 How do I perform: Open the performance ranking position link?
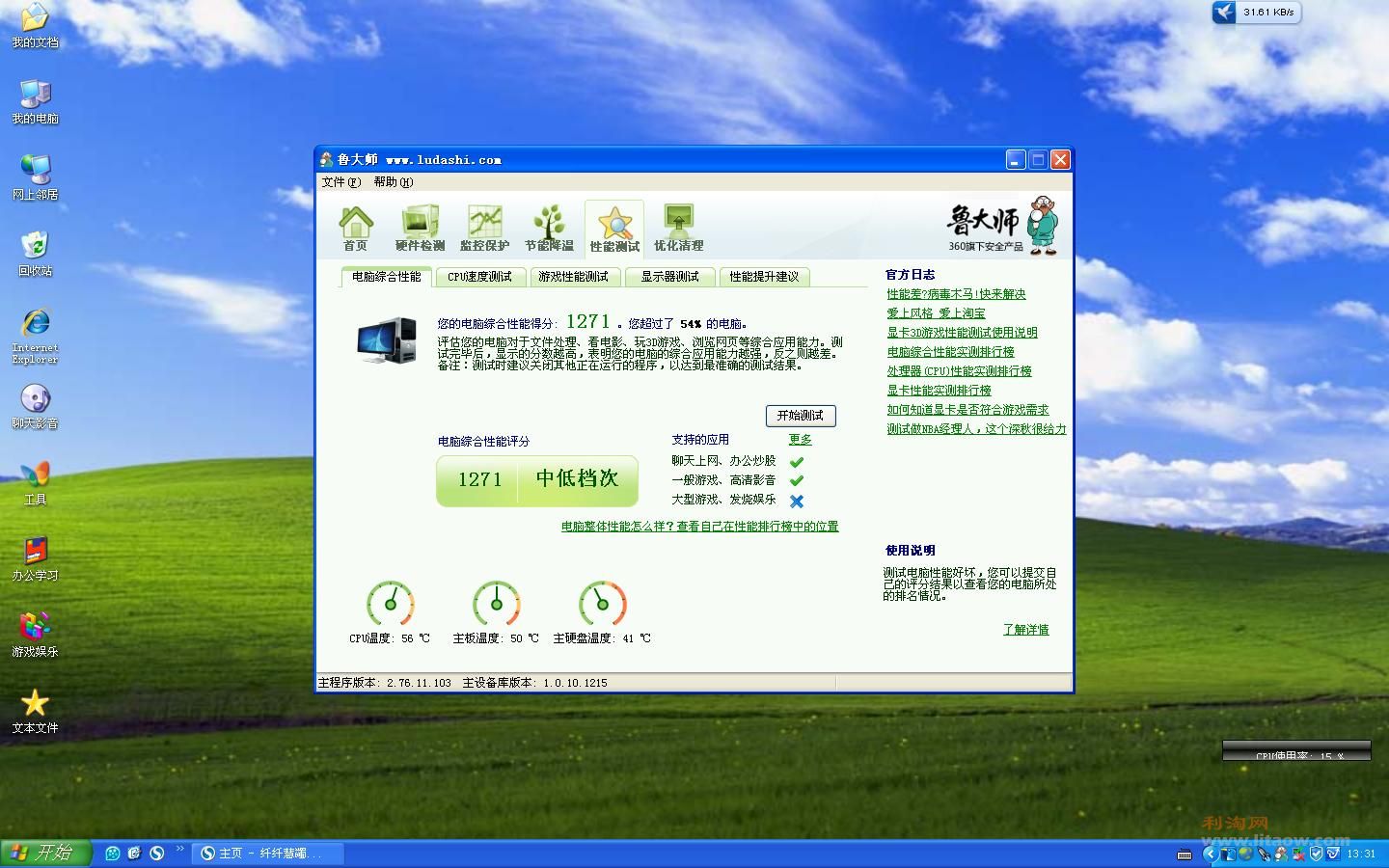(x=700, y=527)
